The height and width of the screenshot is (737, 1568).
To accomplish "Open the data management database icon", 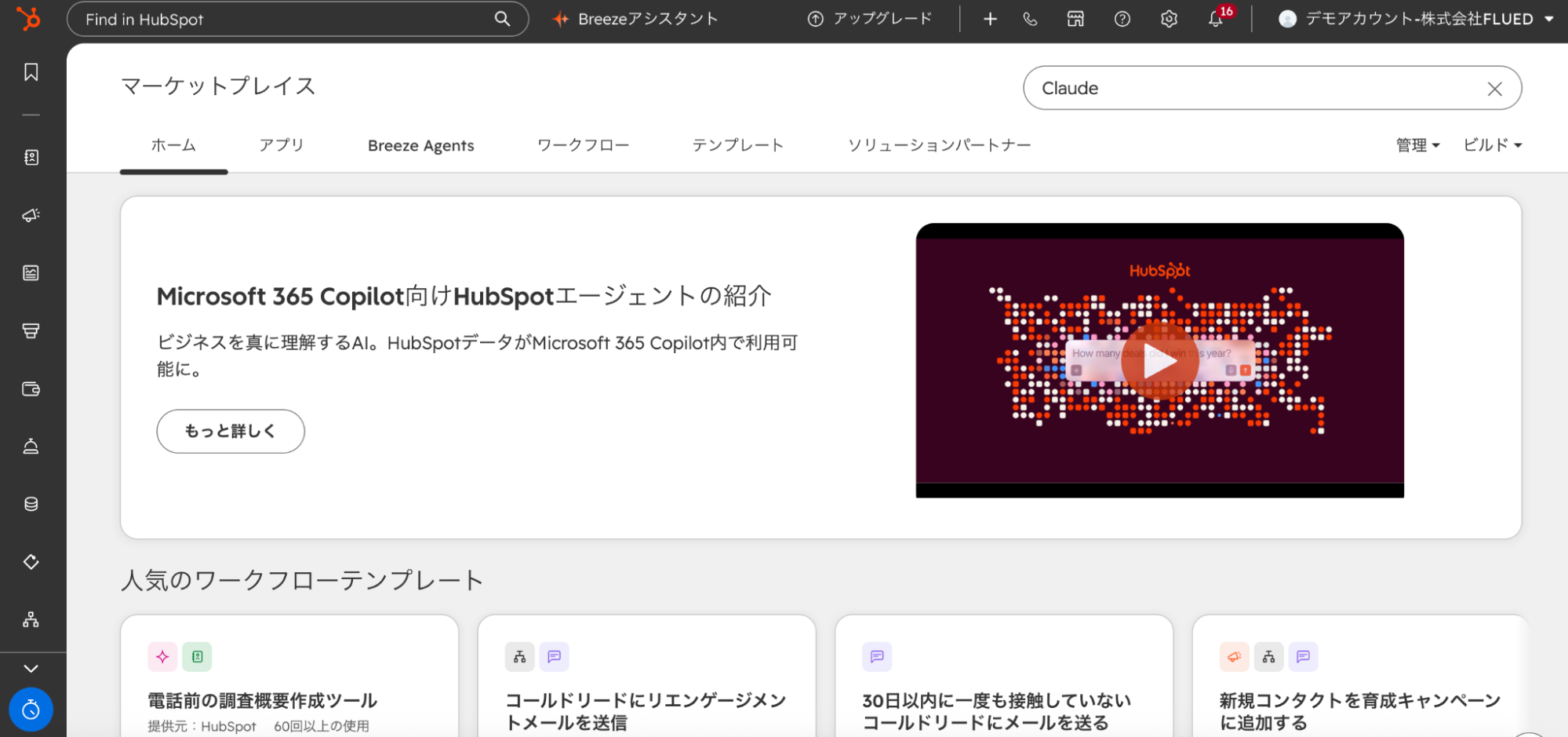I will [x=31, y=504].
